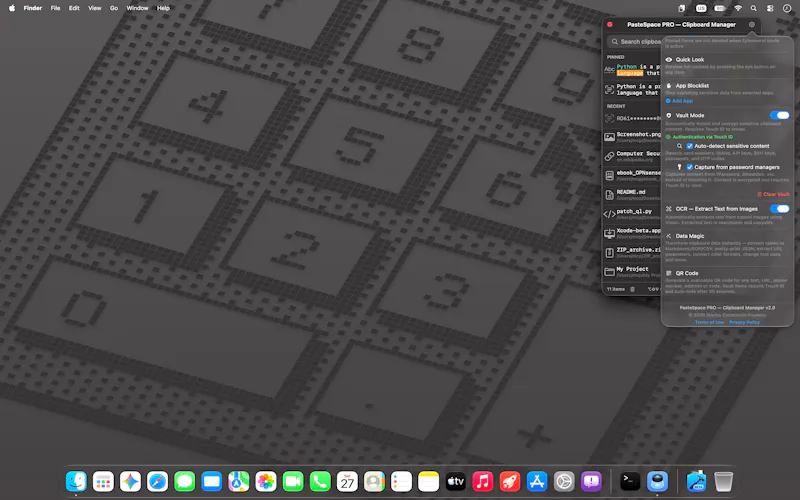Click the folder icon beside My Project
Screen dimensions: 800x500
tap(609, 272)
